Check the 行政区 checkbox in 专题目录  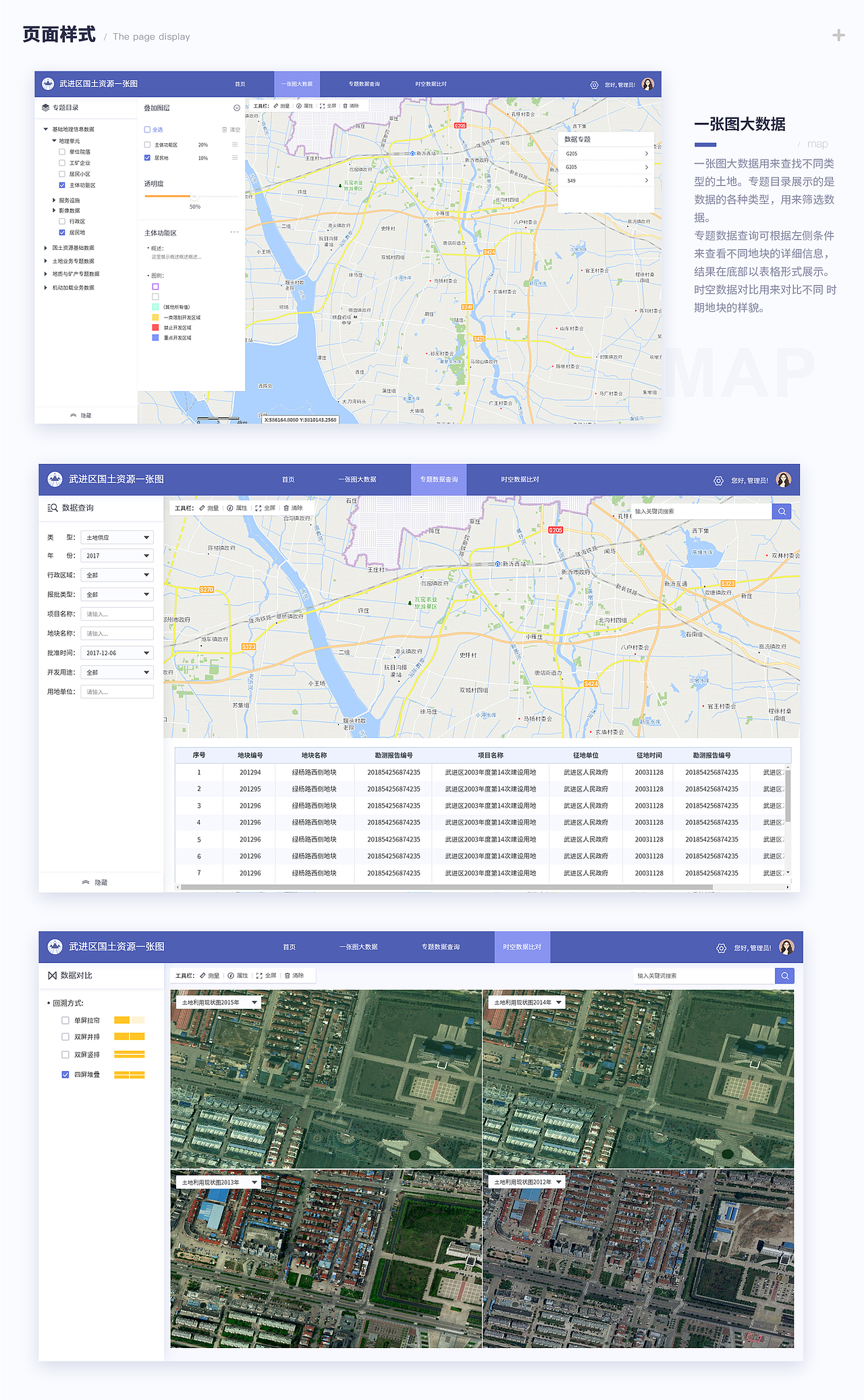[x=62, y=222]
